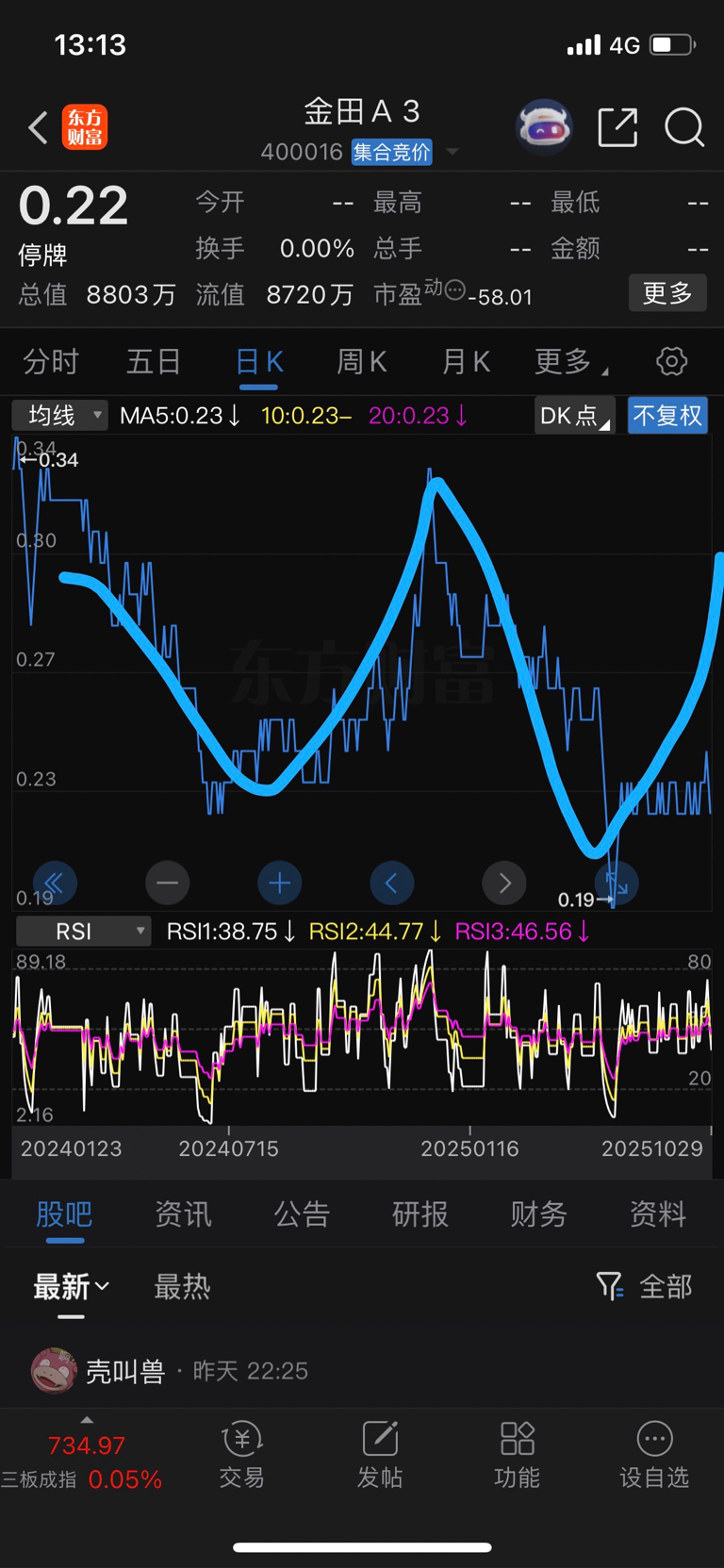The image size is (724, 1568).
Task: Open the 更多 chart period dropdown
Action: tap(570, 361)
